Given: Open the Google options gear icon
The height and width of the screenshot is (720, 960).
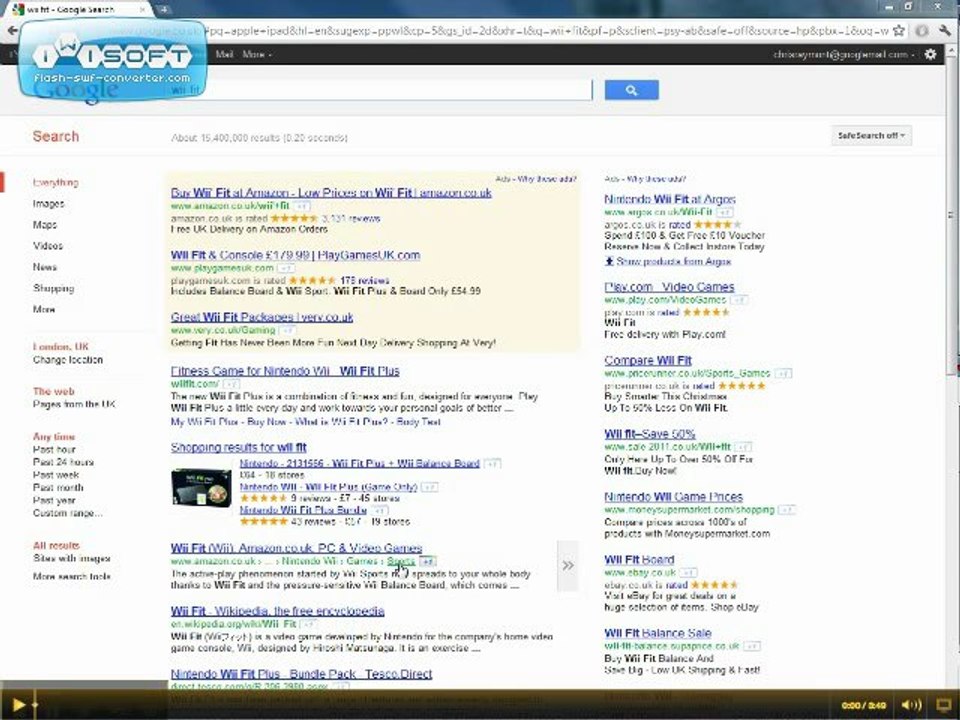Looking at the screenshot, I should (930, 54).
